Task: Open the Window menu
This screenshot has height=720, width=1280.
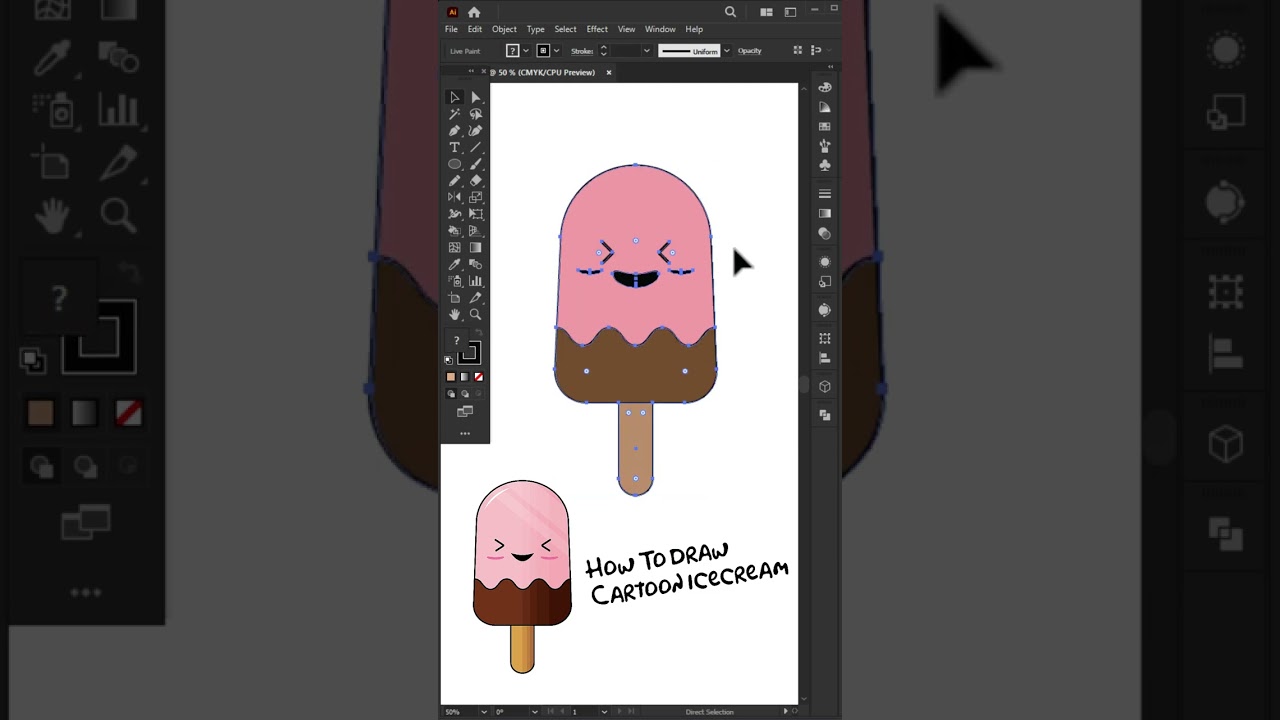Action: tap(660, 29)
